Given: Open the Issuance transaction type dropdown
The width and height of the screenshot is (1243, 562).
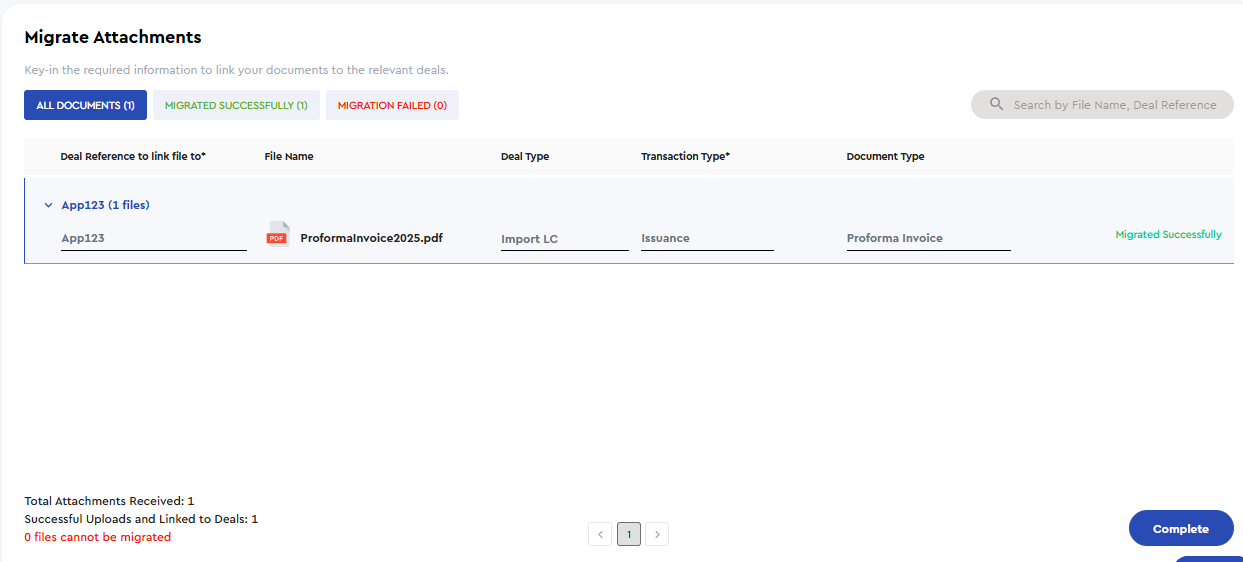Looking at the screenshot, I should (x=707, y=239).
